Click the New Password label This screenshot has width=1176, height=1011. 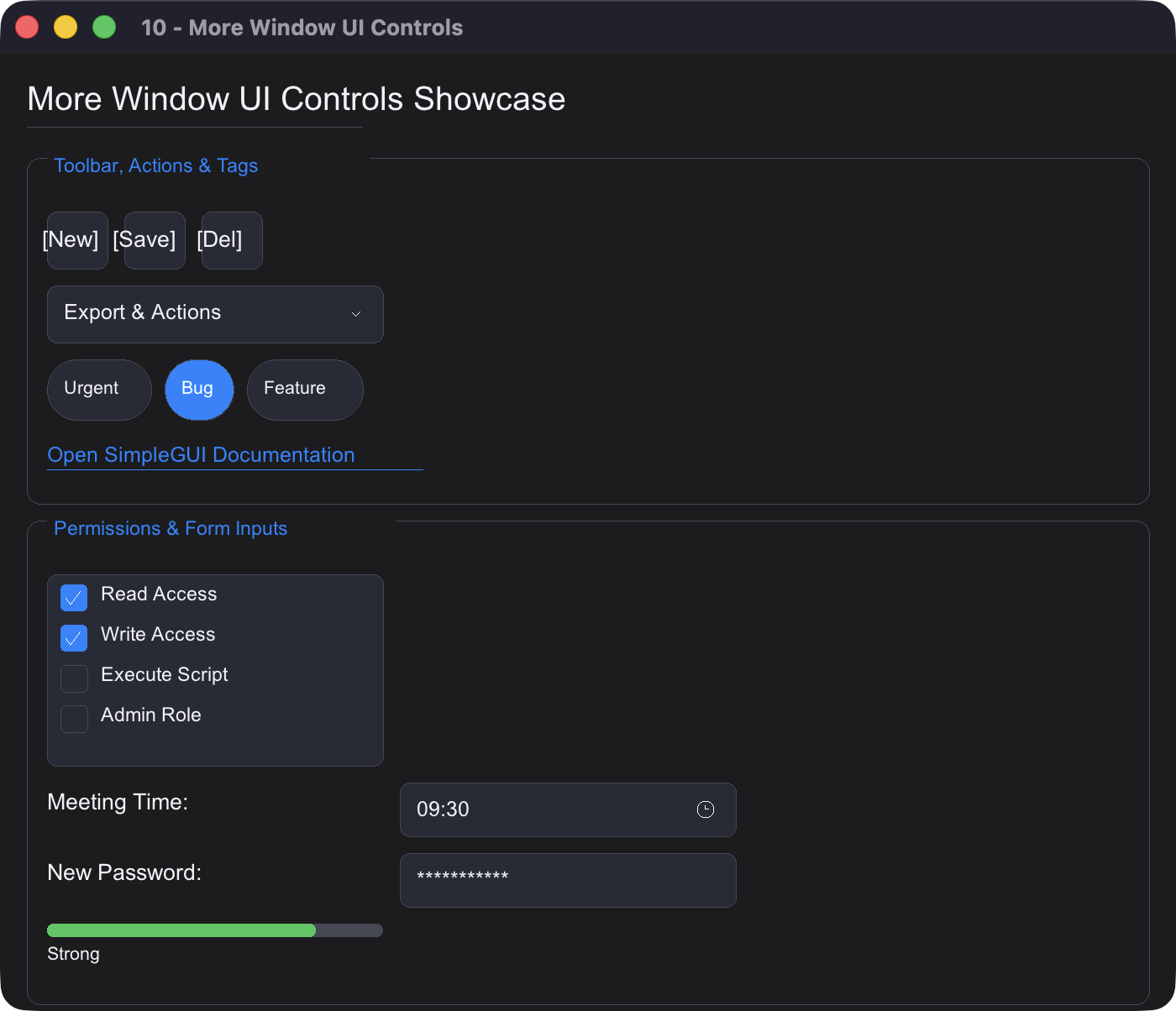coord(124,872)
